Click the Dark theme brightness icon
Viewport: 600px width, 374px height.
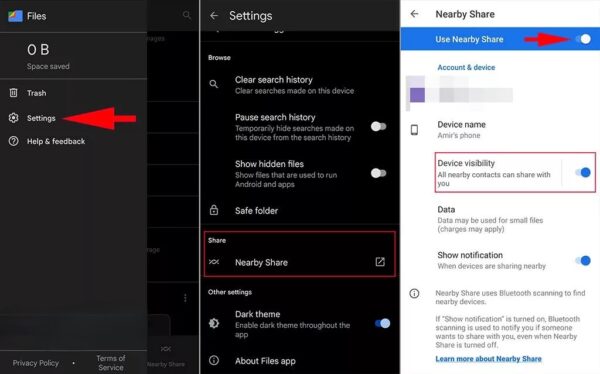(x=214, y=323)
